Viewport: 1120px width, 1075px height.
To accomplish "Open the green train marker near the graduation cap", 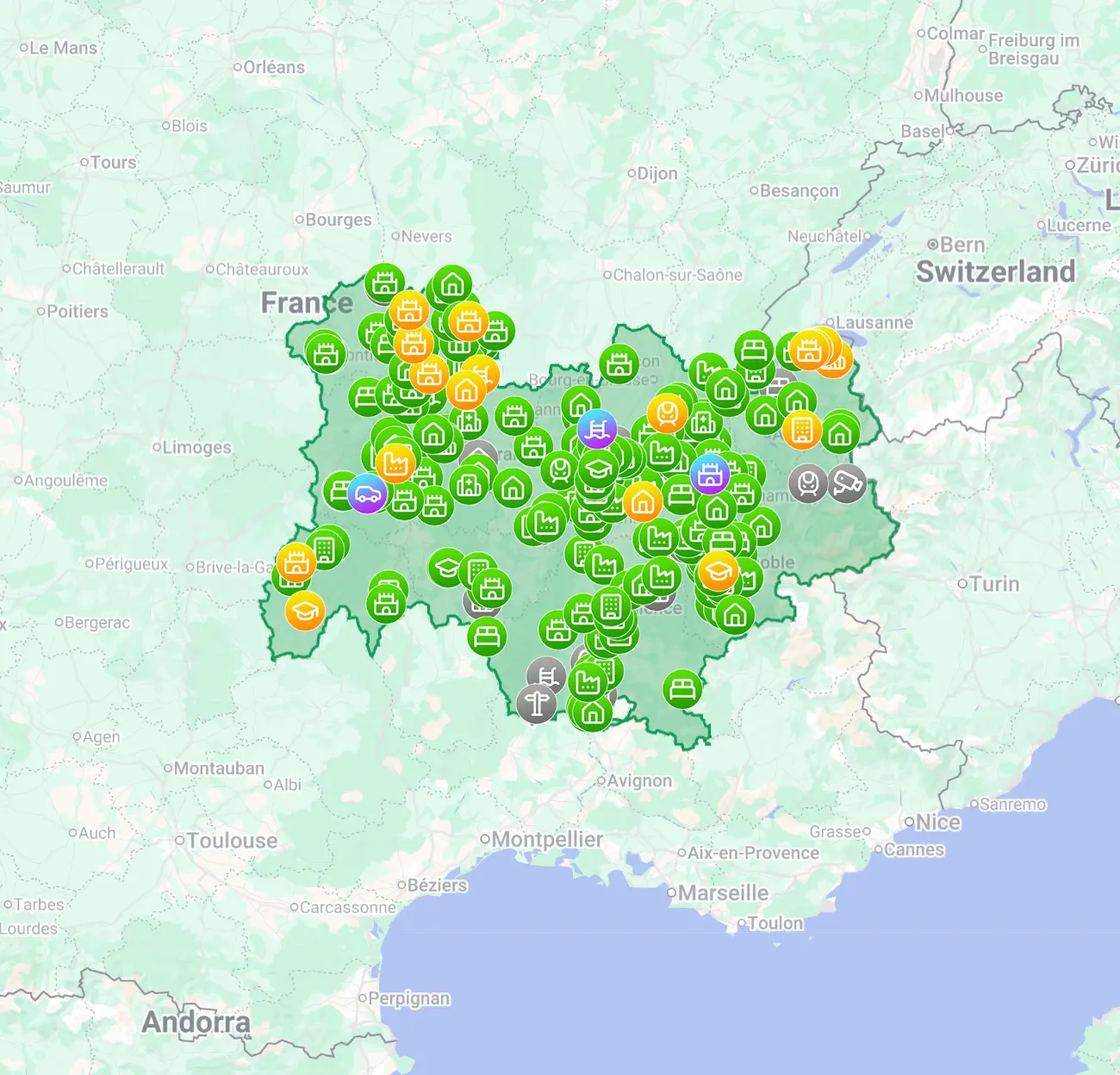I will (x=559, y=471).
